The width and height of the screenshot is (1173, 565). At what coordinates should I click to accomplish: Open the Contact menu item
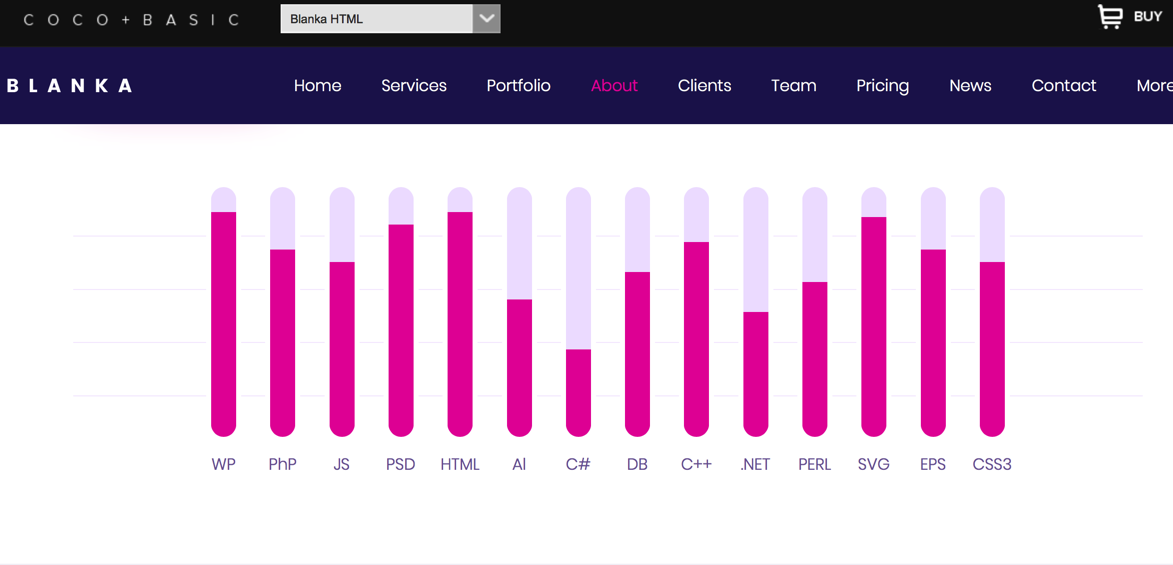(x=1064, y=85)
